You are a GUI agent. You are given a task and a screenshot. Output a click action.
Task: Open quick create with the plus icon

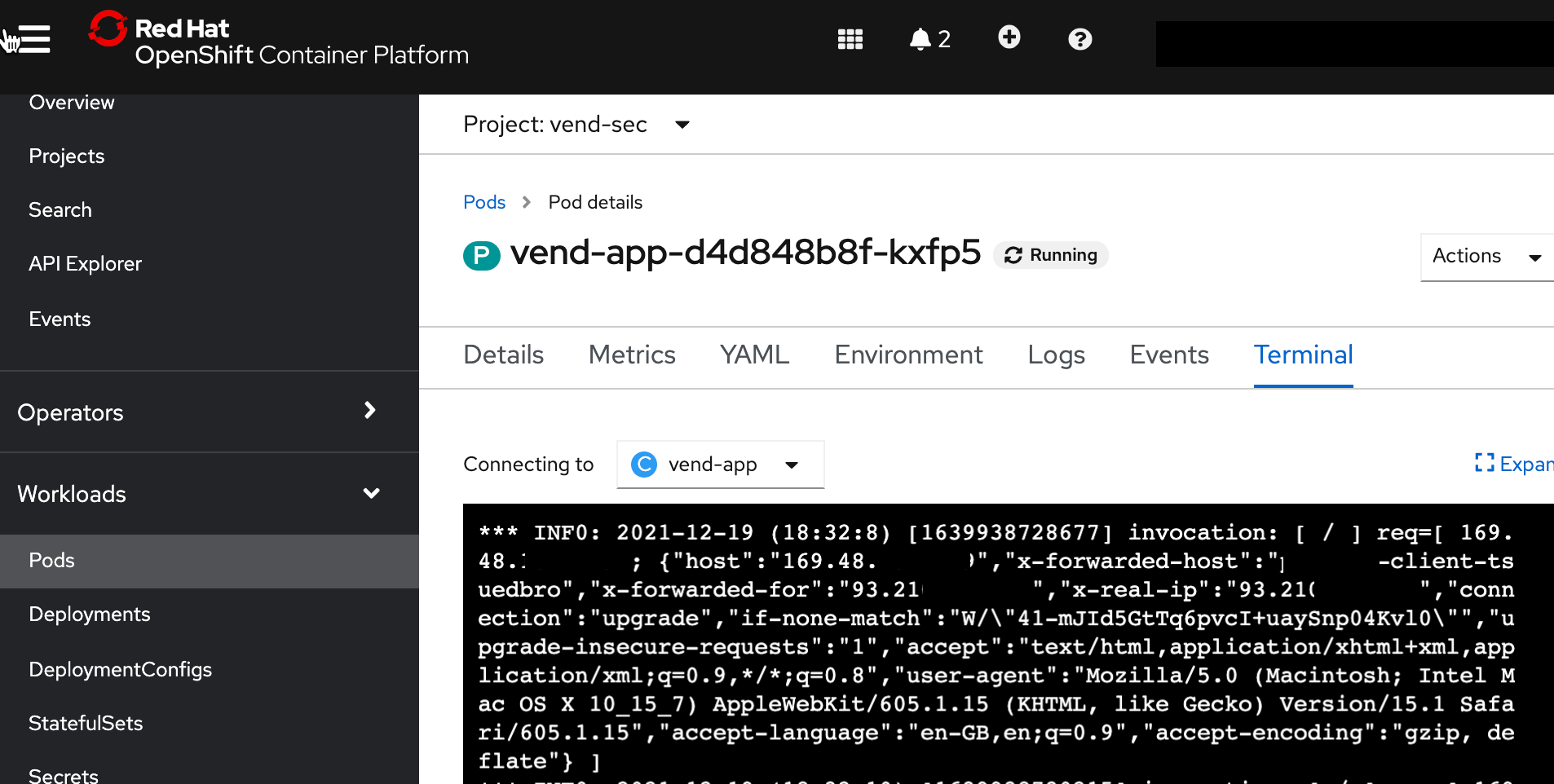(1009, 37)
